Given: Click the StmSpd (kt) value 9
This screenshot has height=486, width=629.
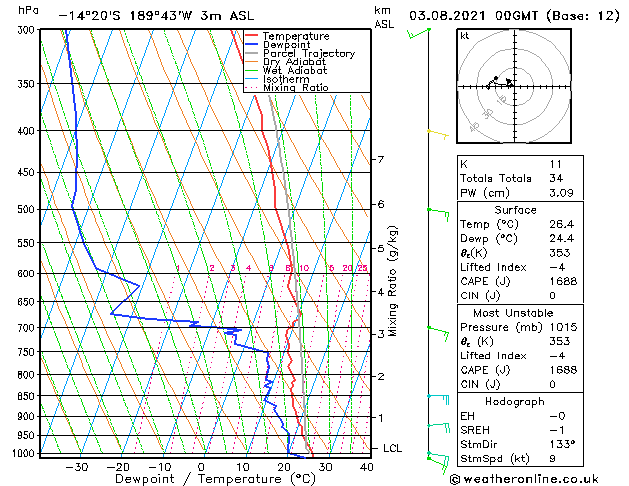Looking at the screenshot, I should (x=552, y=458).
